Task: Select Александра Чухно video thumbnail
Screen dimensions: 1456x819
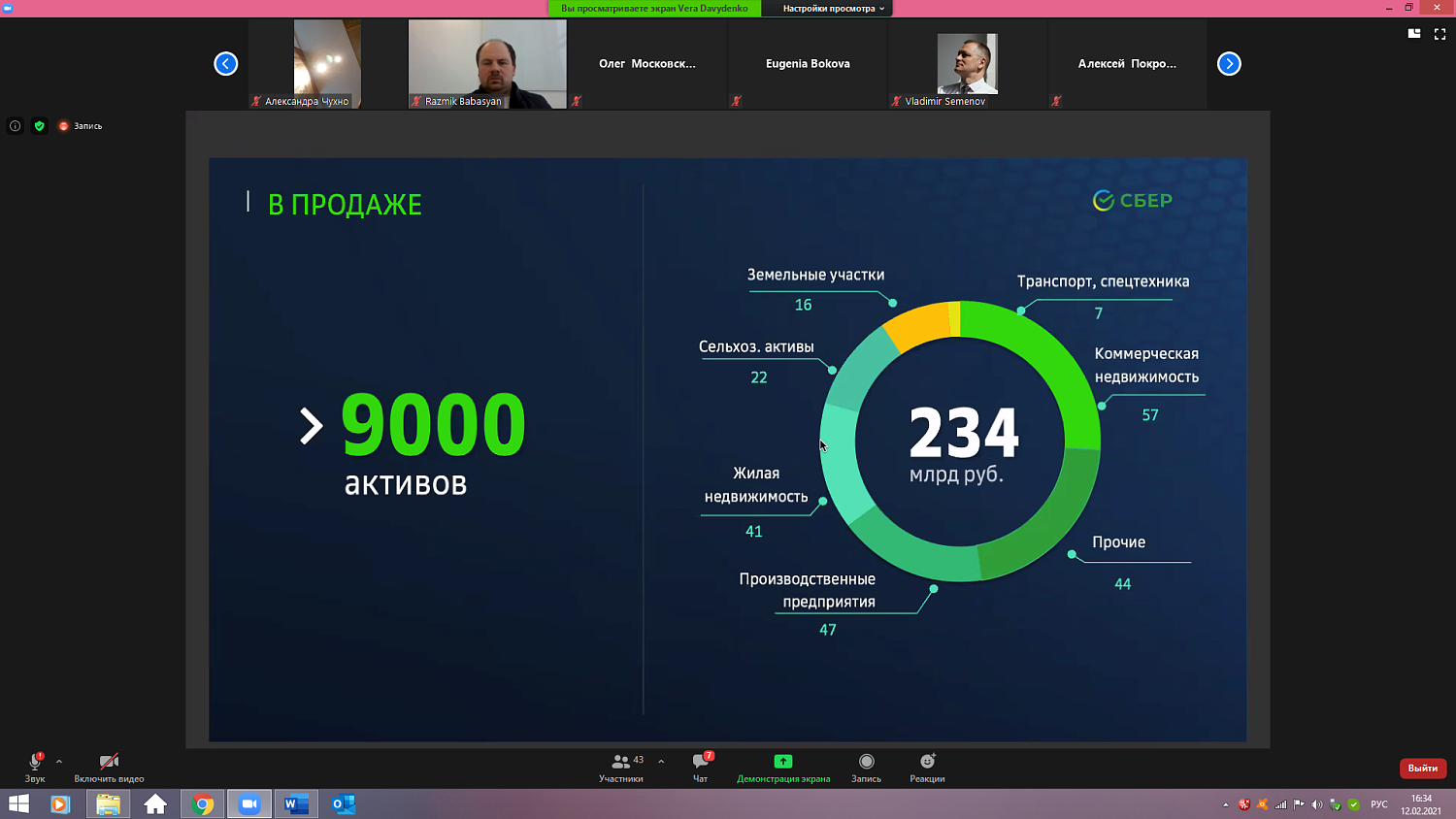Action: coord(327,64)
